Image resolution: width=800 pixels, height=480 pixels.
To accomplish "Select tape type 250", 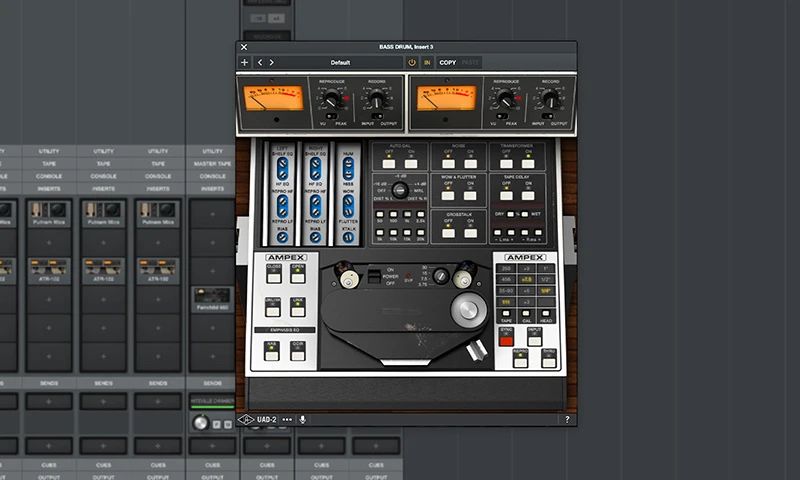I will point(506,268).
